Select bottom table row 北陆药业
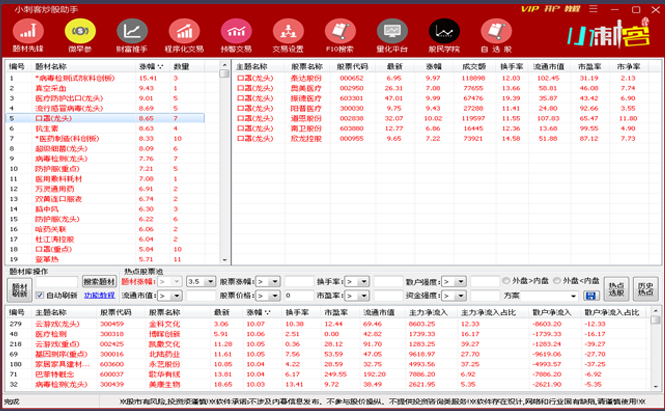Image resolution: width=665 pixels, height=411 pixels. click(x=328, y=354)
